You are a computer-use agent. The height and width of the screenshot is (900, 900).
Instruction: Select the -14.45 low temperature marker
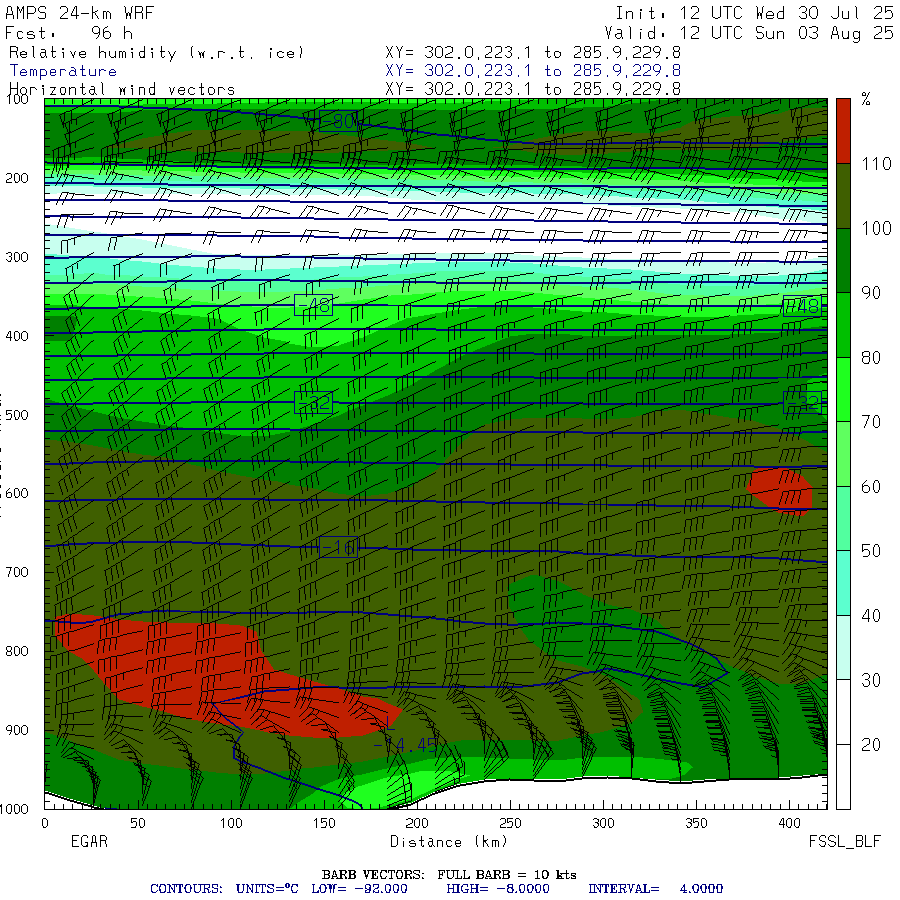(405, 745)
